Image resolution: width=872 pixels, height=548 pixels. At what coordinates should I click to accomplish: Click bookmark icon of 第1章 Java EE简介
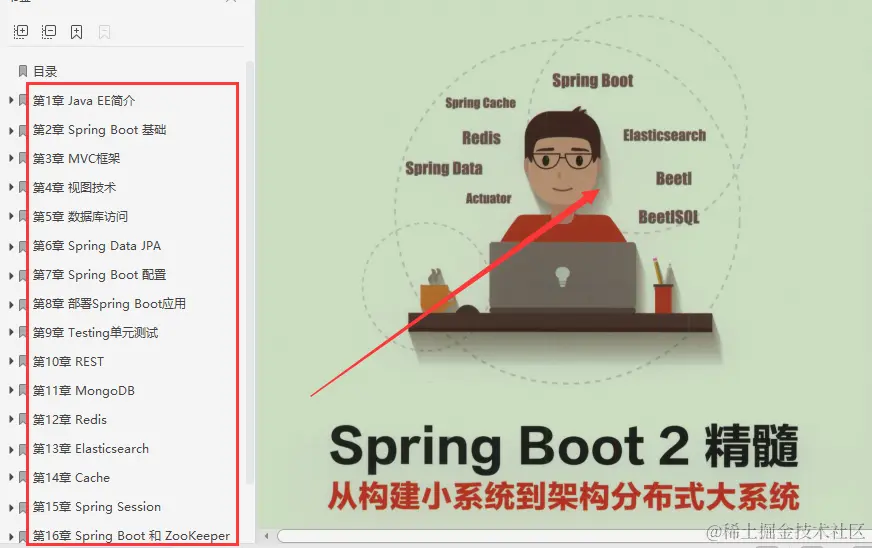pos(23,101)
